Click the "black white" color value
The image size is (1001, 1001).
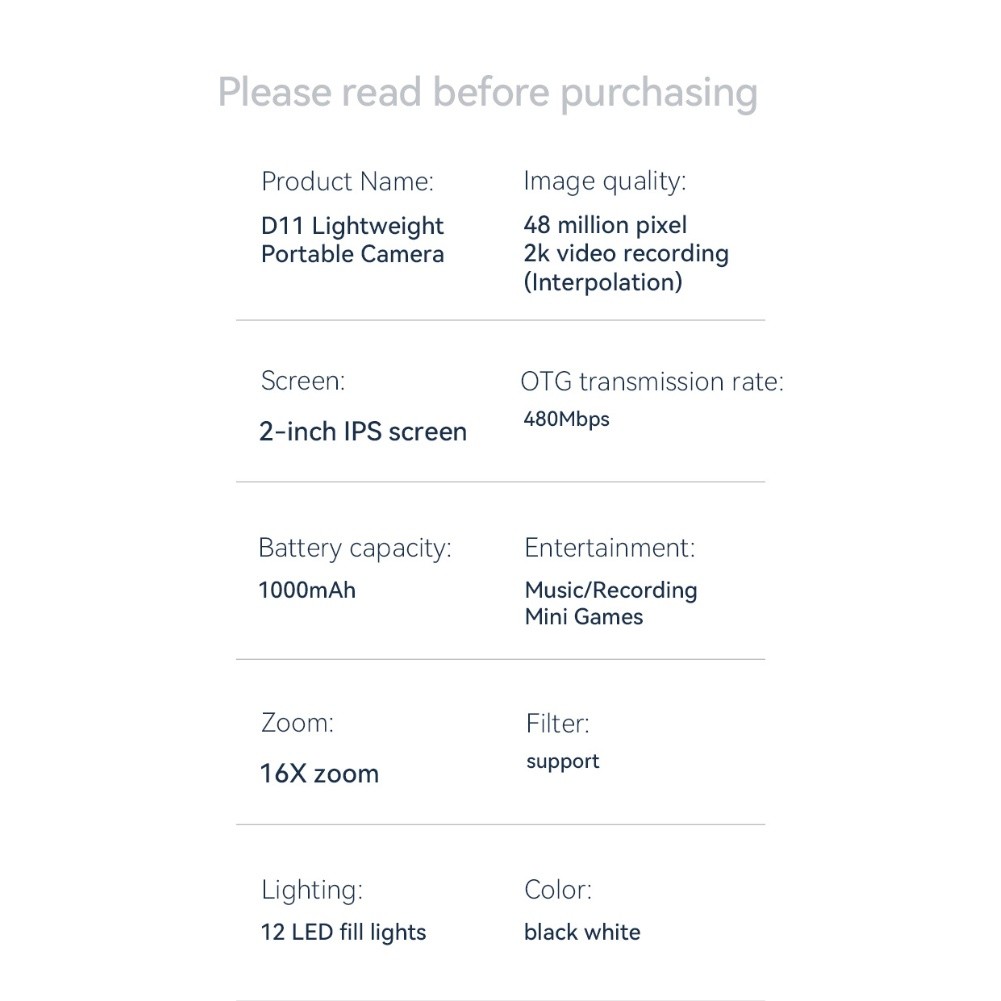tap(581, 933)
